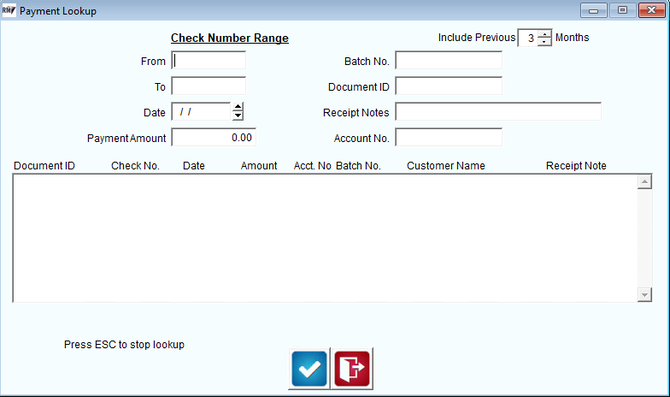Click the Account No. input field

[x=449, y=138]
